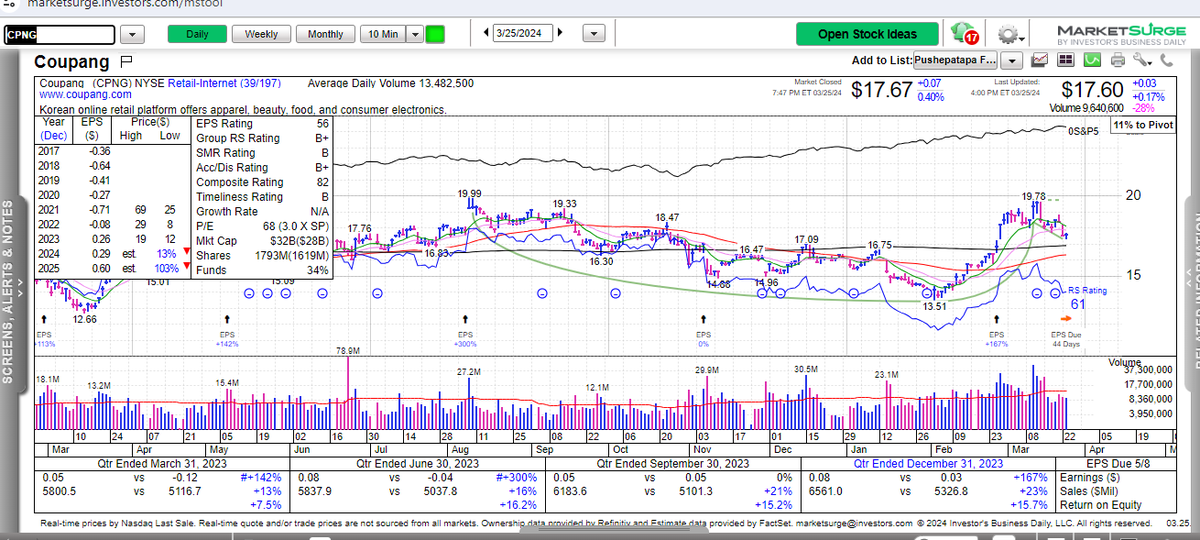Select the Monthly chart period
This screenshot has height=540, width=1200.
[325, 34]
